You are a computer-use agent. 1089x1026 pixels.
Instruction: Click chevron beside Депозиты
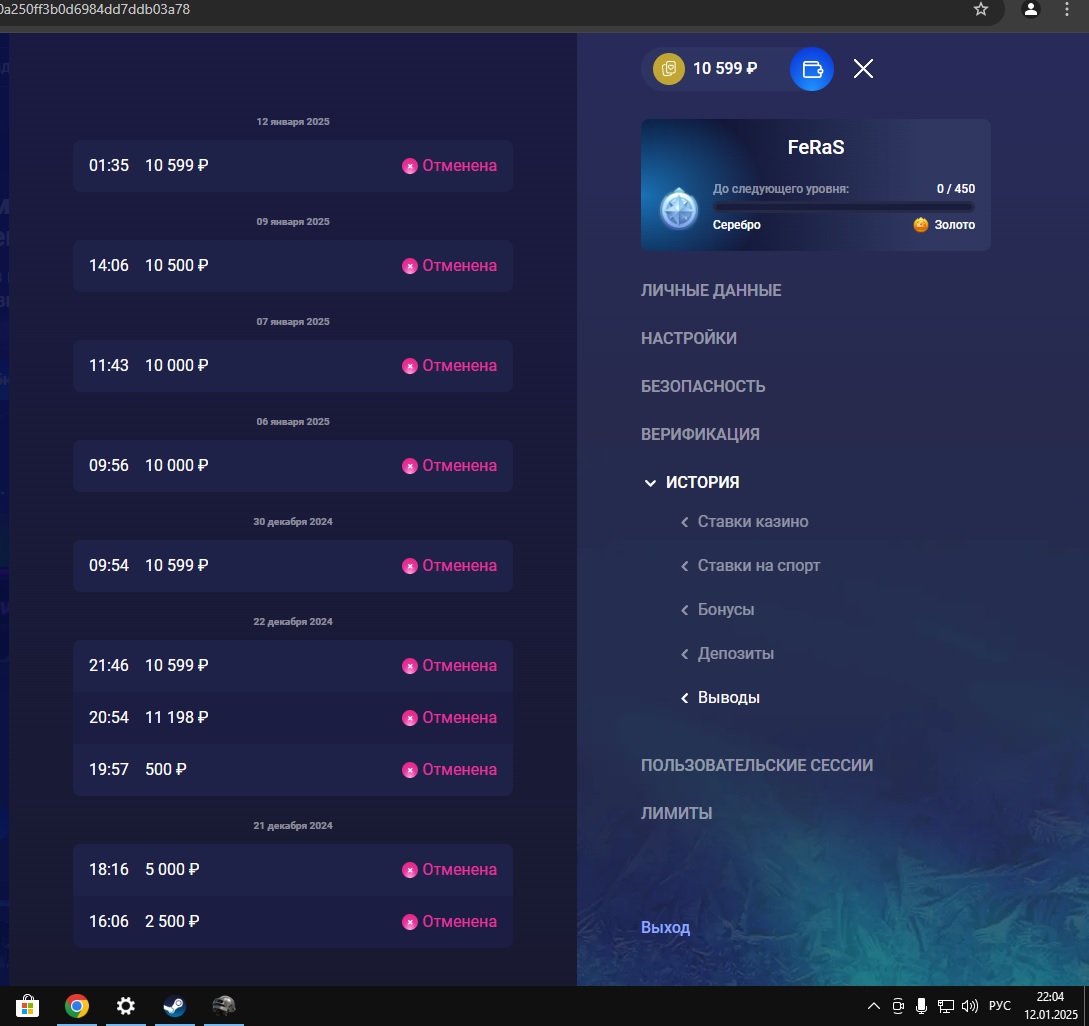685,654
